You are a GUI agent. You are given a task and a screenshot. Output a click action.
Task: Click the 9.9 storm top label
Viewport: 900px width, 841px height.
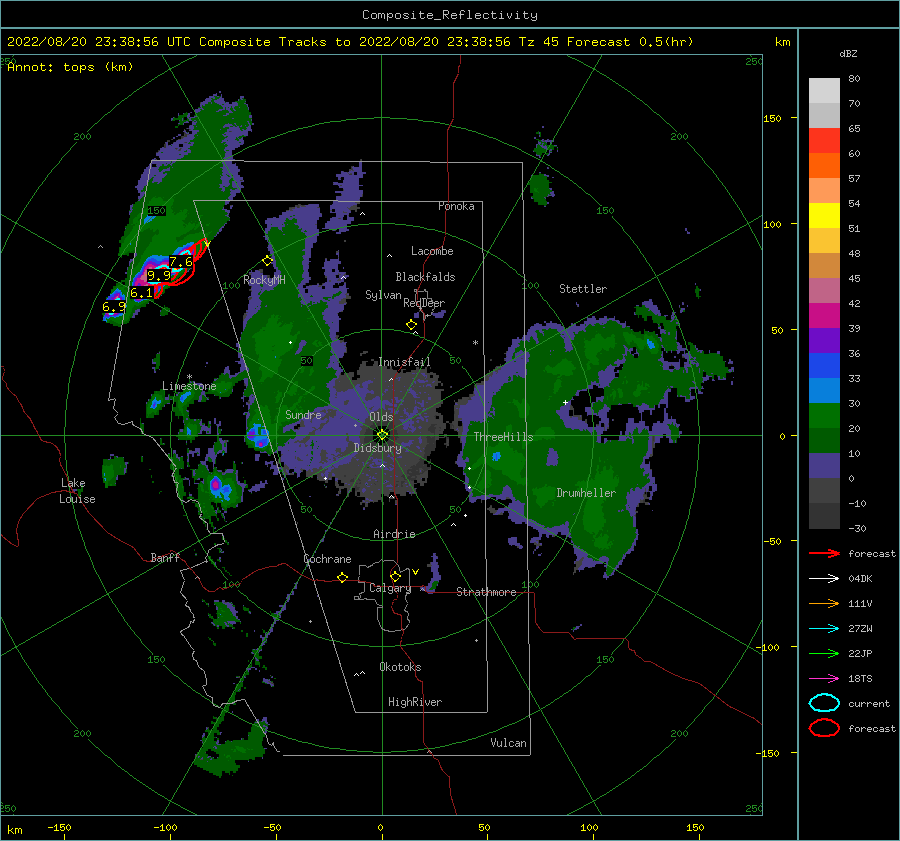coord(159,276)
